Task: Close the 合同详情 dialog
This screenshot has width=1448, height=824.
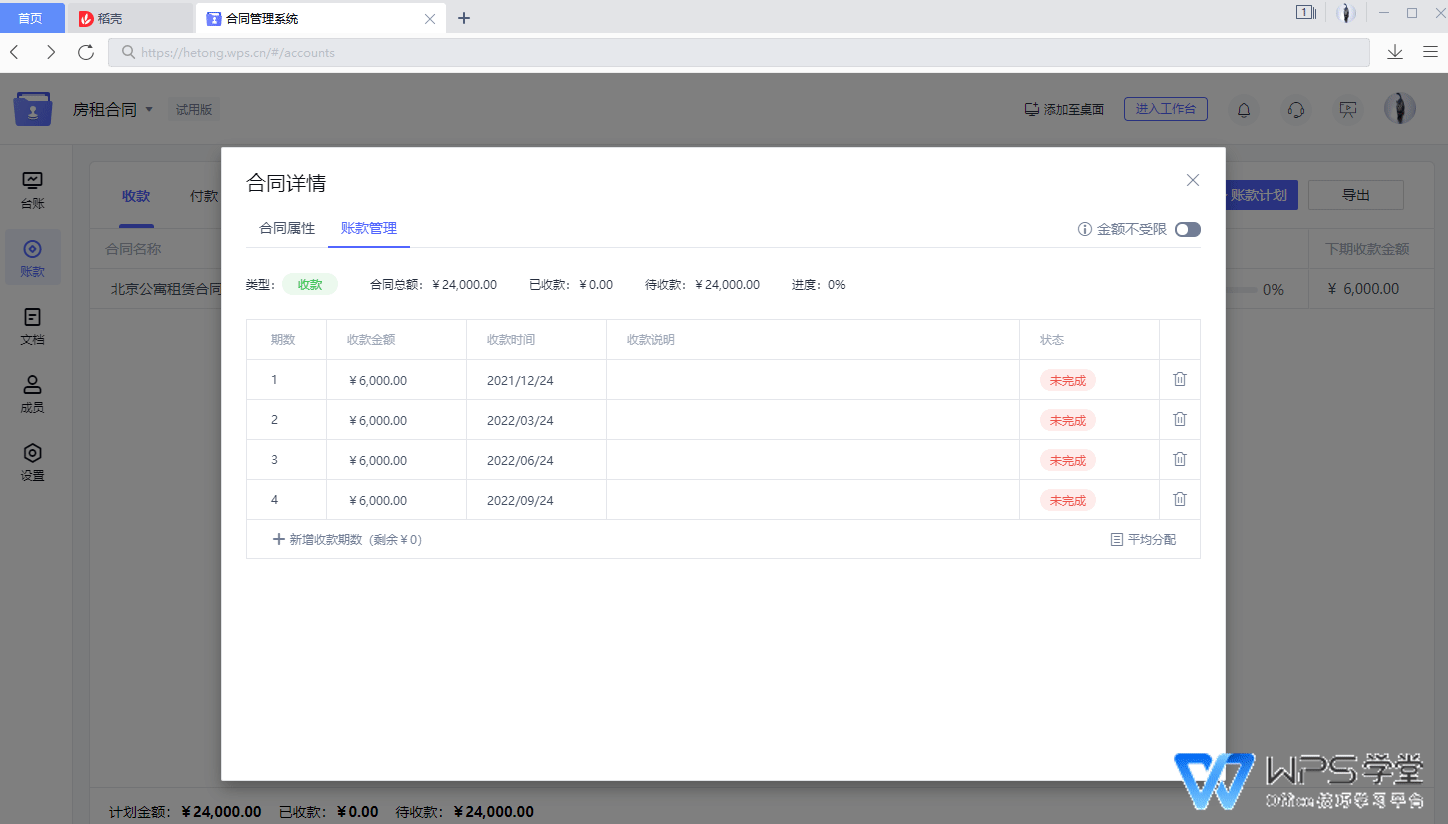Action: (x=1192, y=180)
